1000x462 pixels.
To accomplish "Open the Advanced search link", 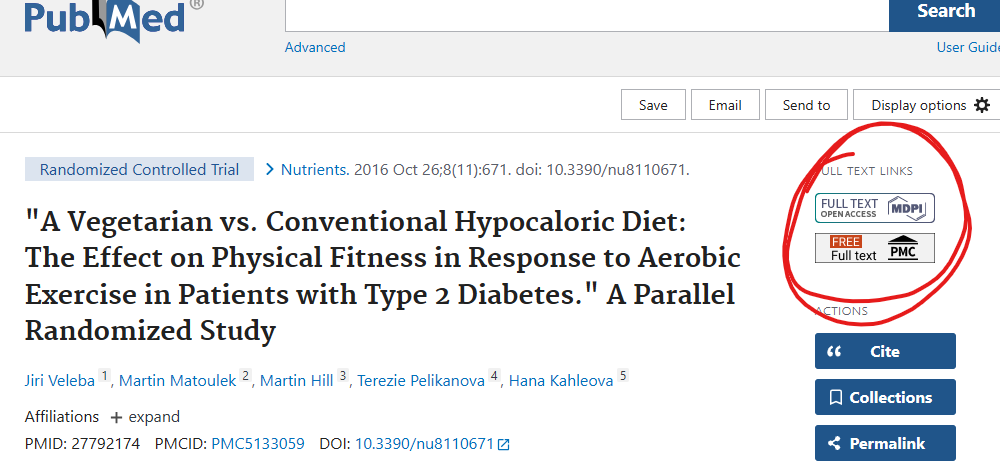I will click(315, 47).
